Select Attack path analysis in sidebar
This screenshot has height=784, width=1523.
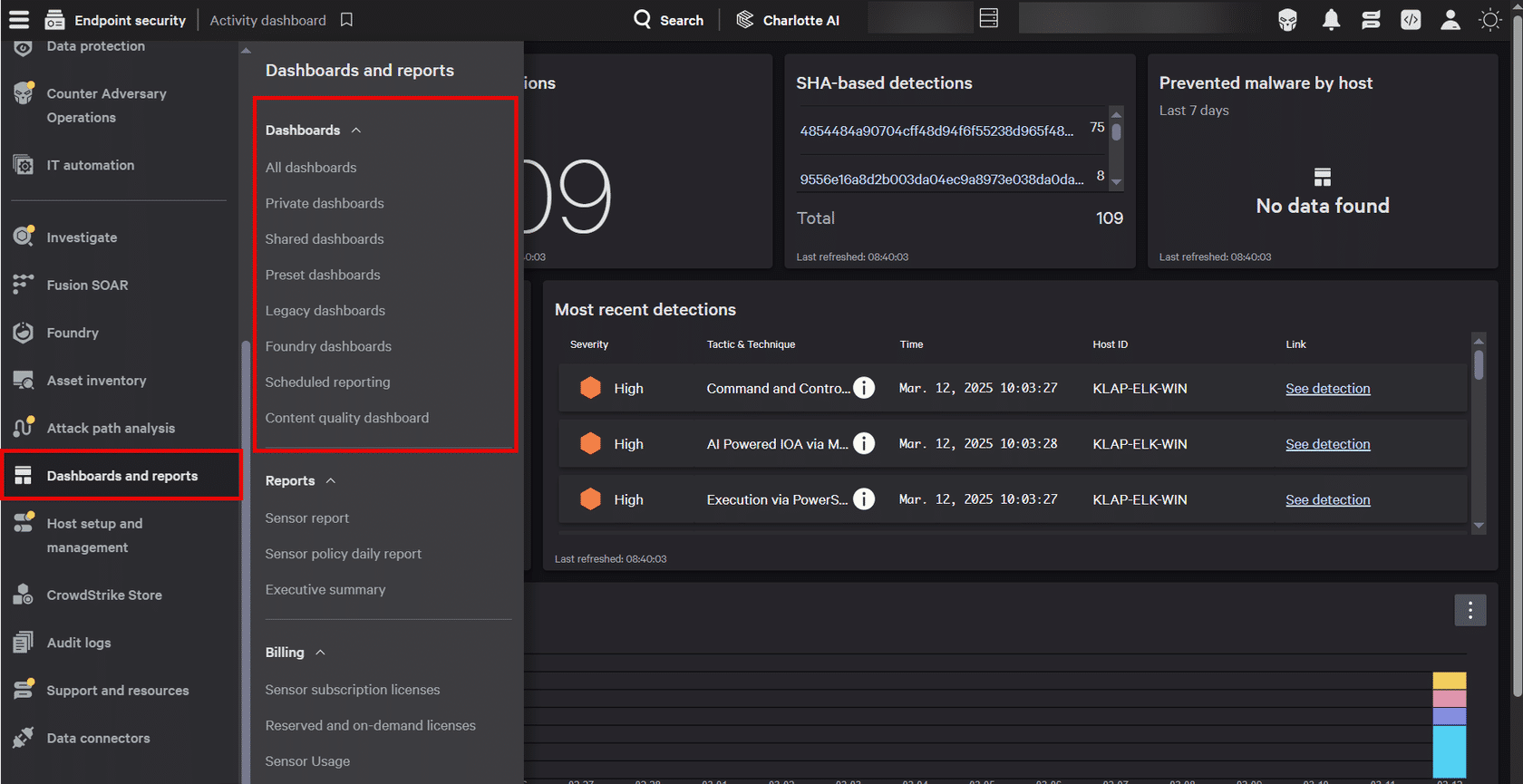click(111, 429)
